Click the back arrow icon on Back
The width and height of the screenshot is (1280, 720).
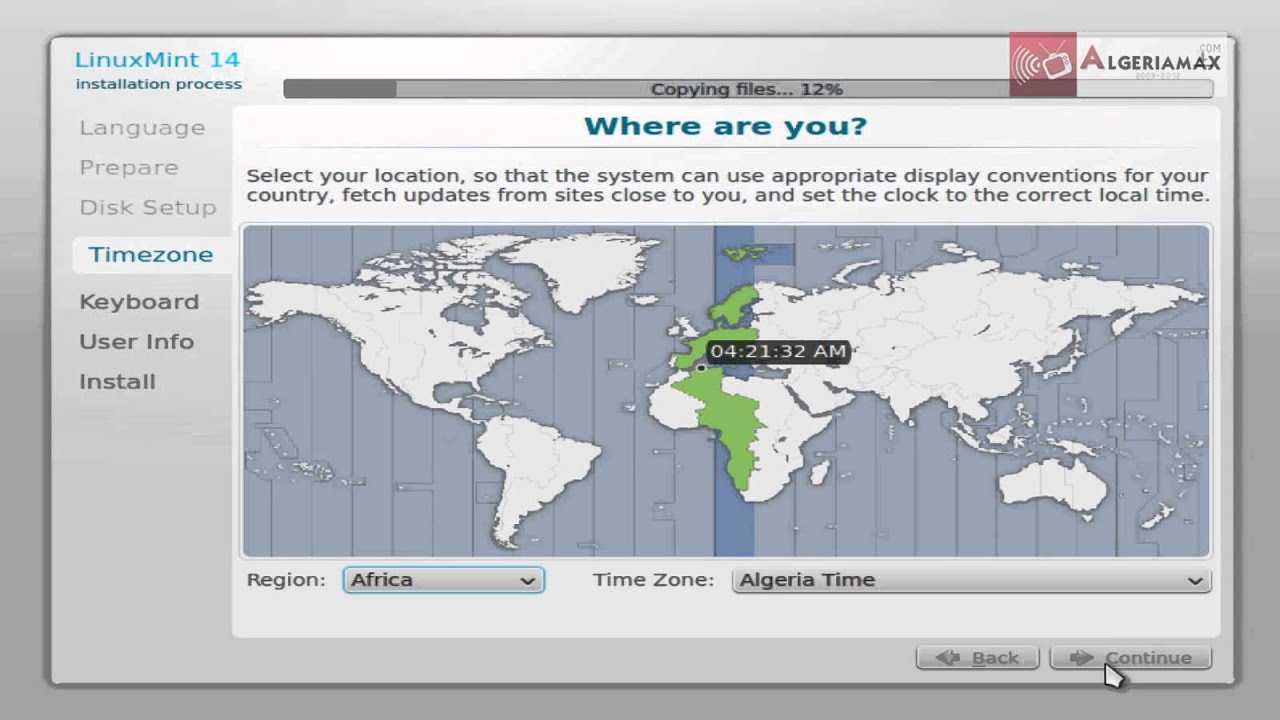tap(948, 657)
